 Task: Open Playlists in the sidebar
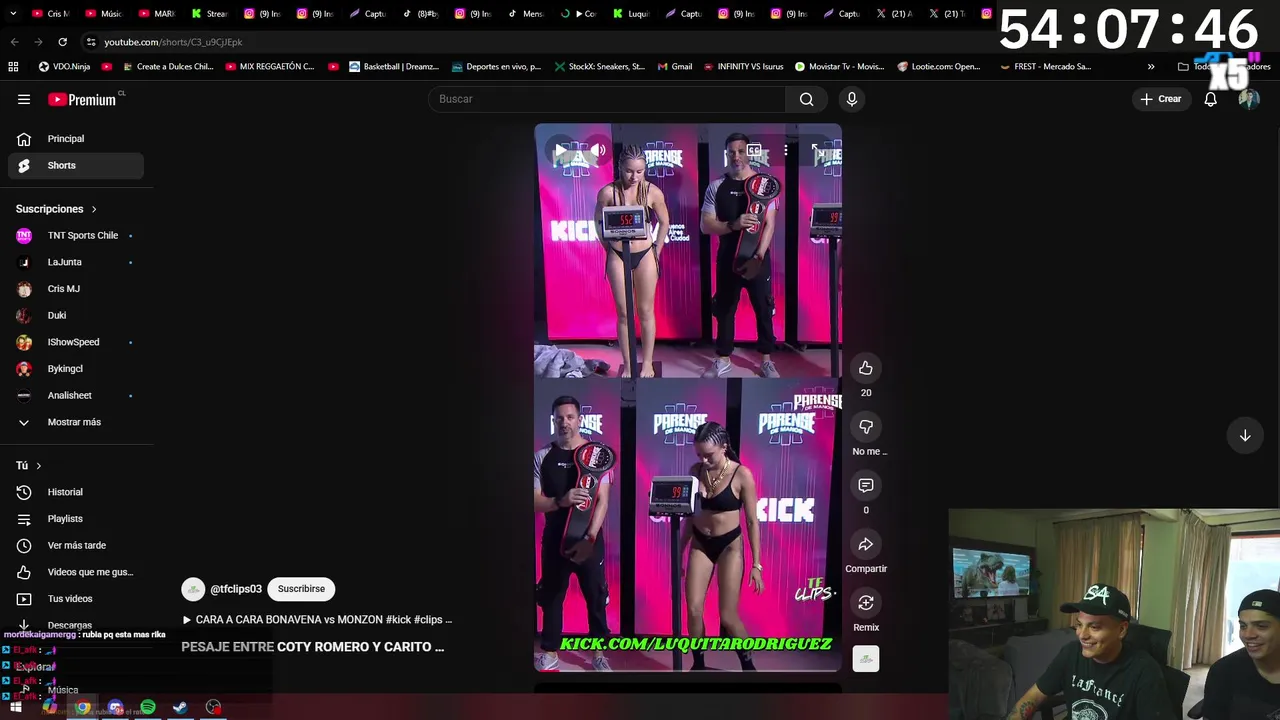76,519
